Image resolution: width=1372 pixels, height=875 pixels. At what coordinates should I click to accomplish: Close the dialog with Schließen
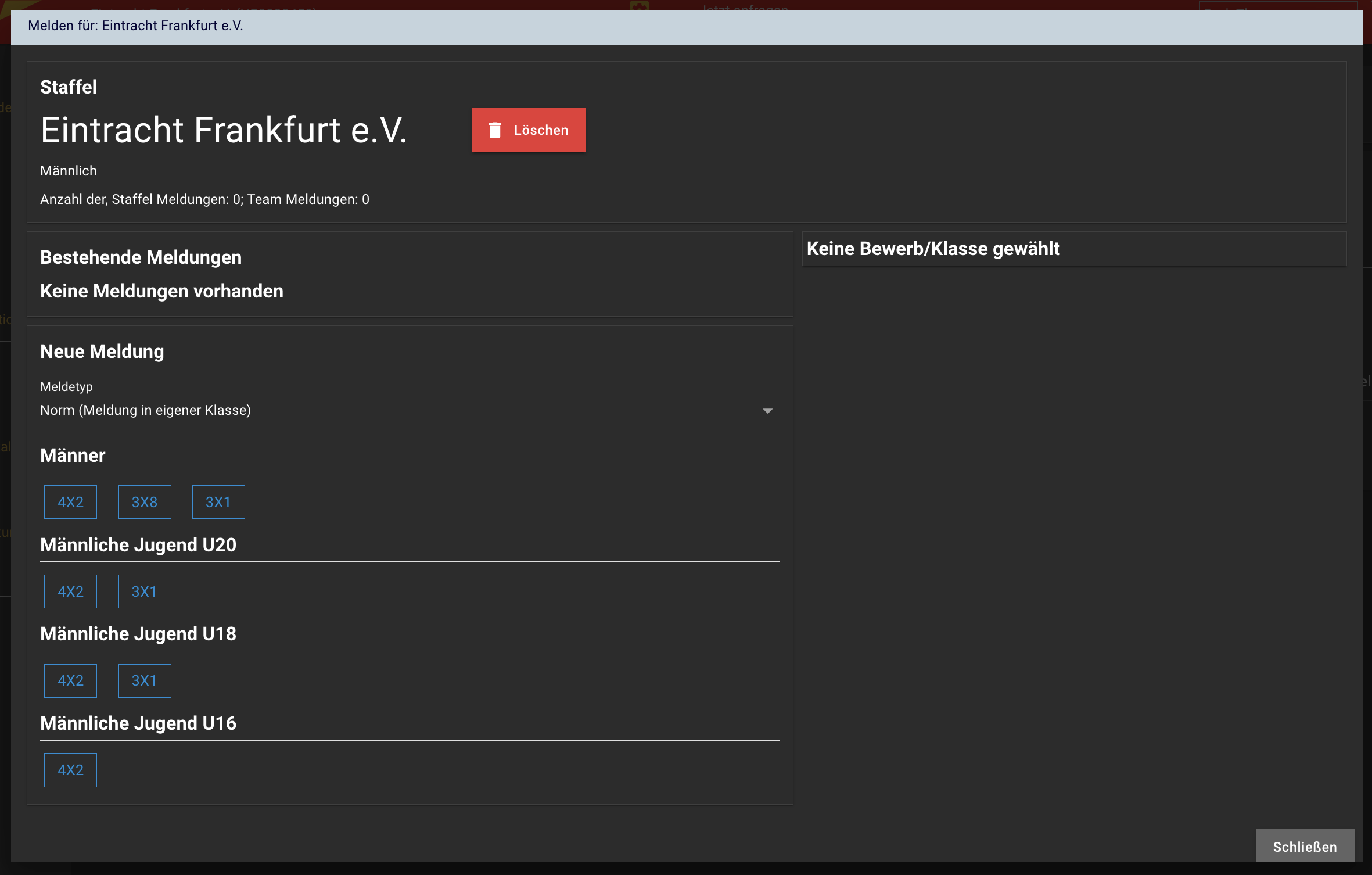[1305, 847]
